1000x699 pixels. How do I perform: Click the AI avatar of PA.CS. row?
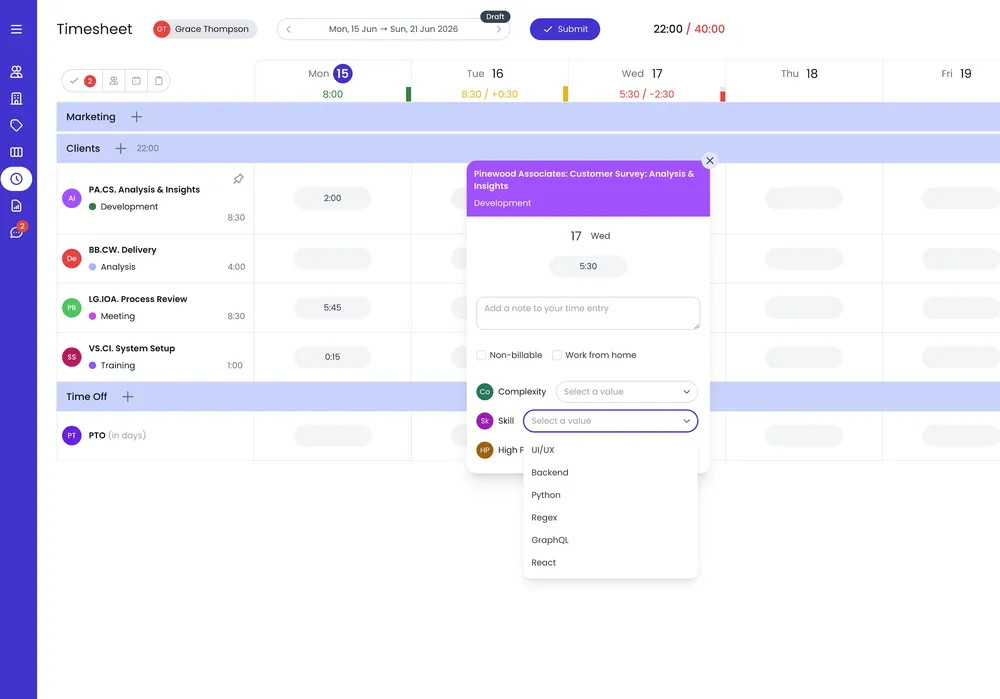(x=71, y=198)
